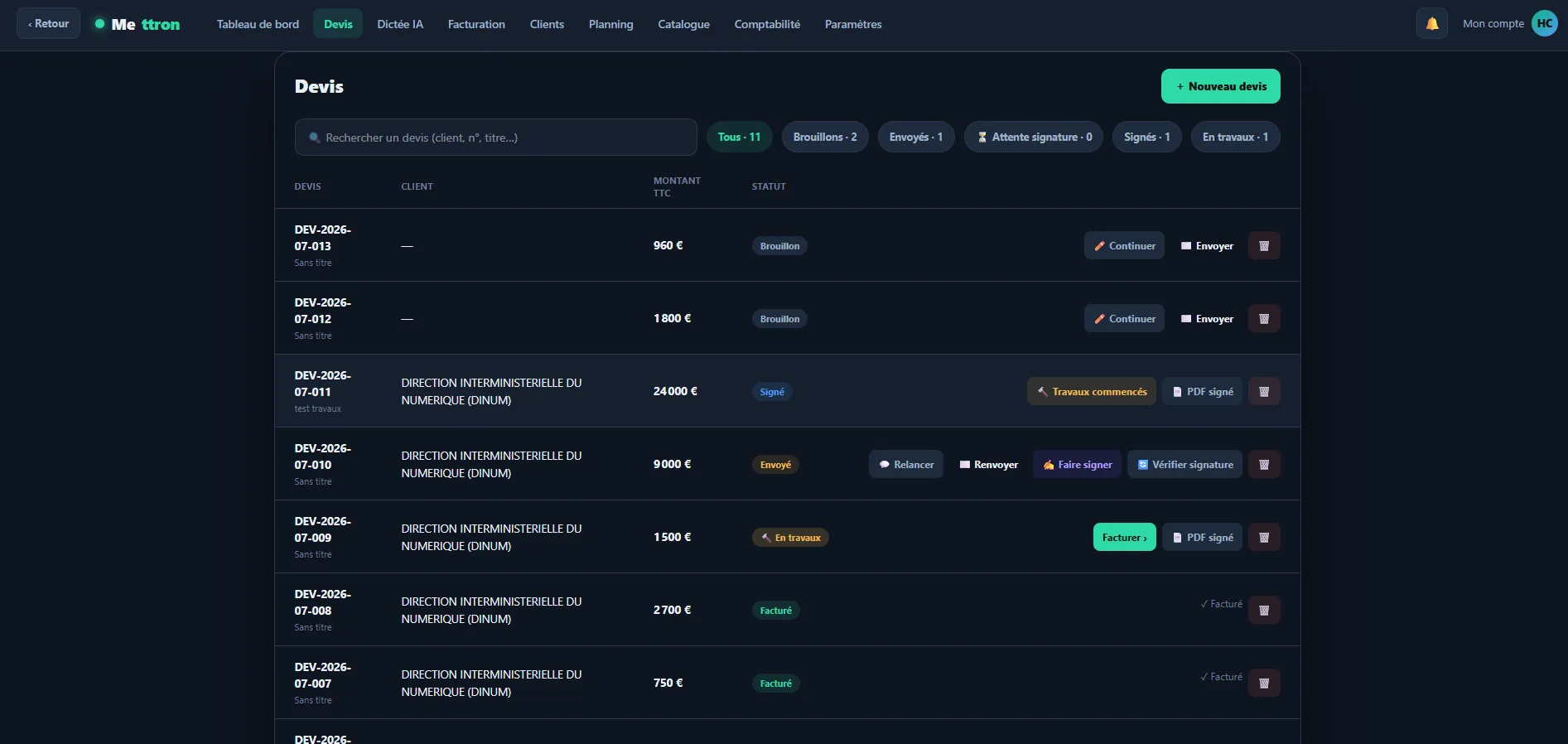Select quote number DEV-2026-07-010
This screenshot has height=744, width=1568.
(x=323, y=457)
